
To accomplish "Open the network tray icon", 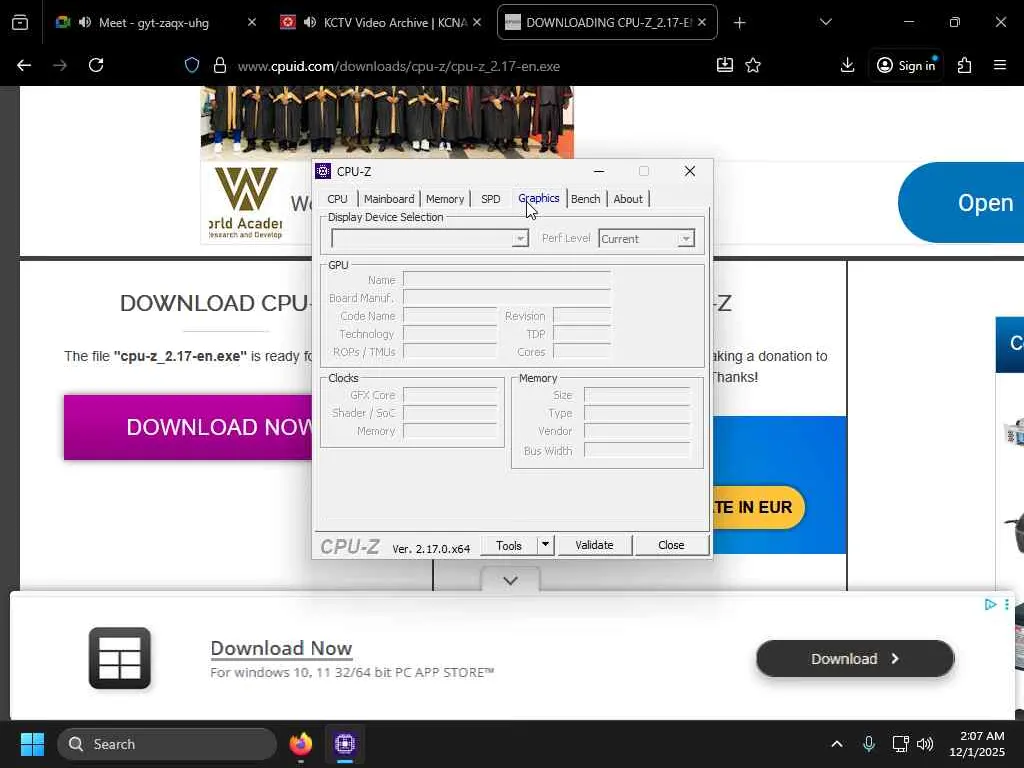I will coord(901,744).
